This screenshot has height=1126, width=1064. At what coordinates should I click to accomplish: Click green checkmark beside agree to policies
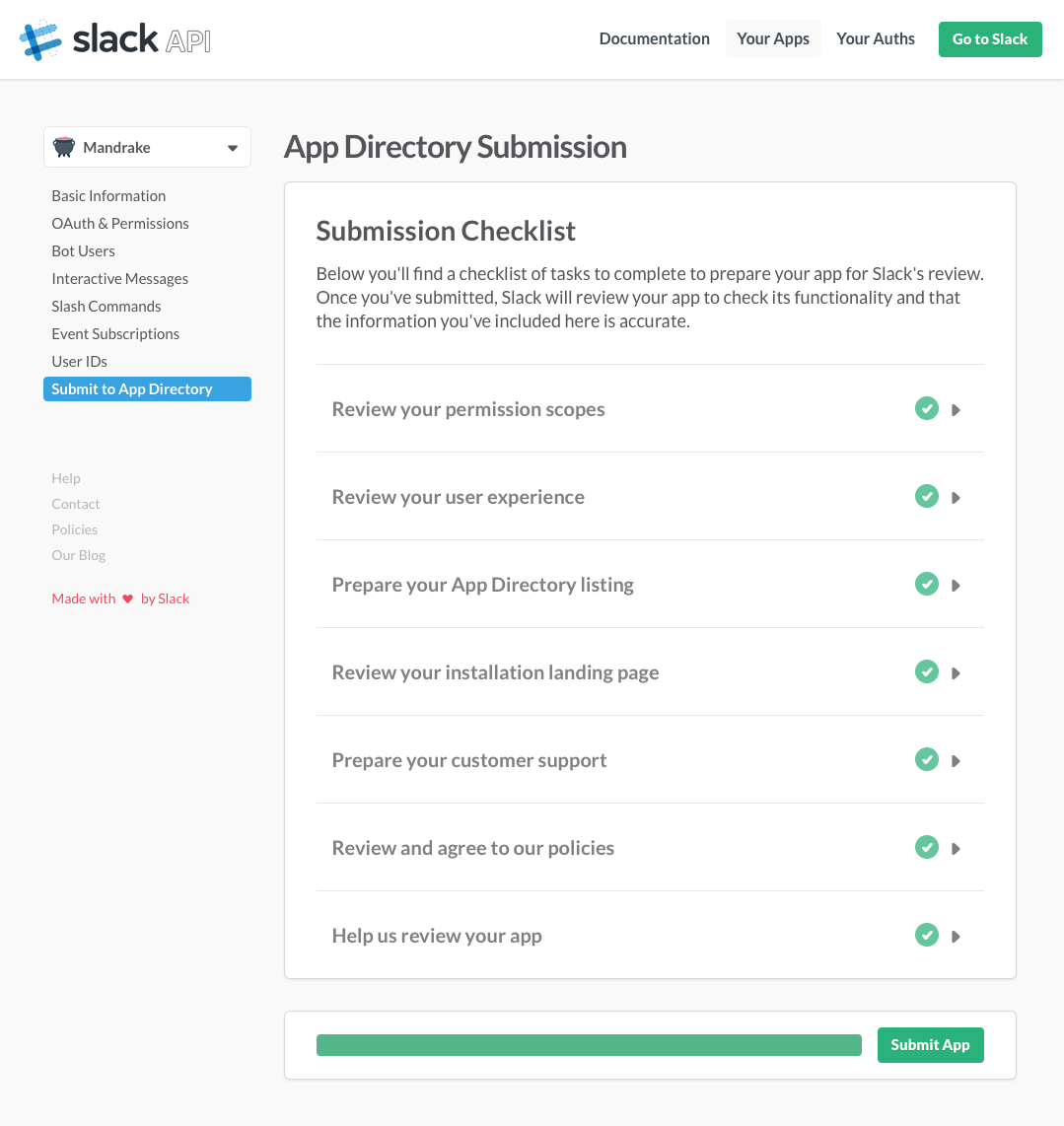tap(927, 848)
